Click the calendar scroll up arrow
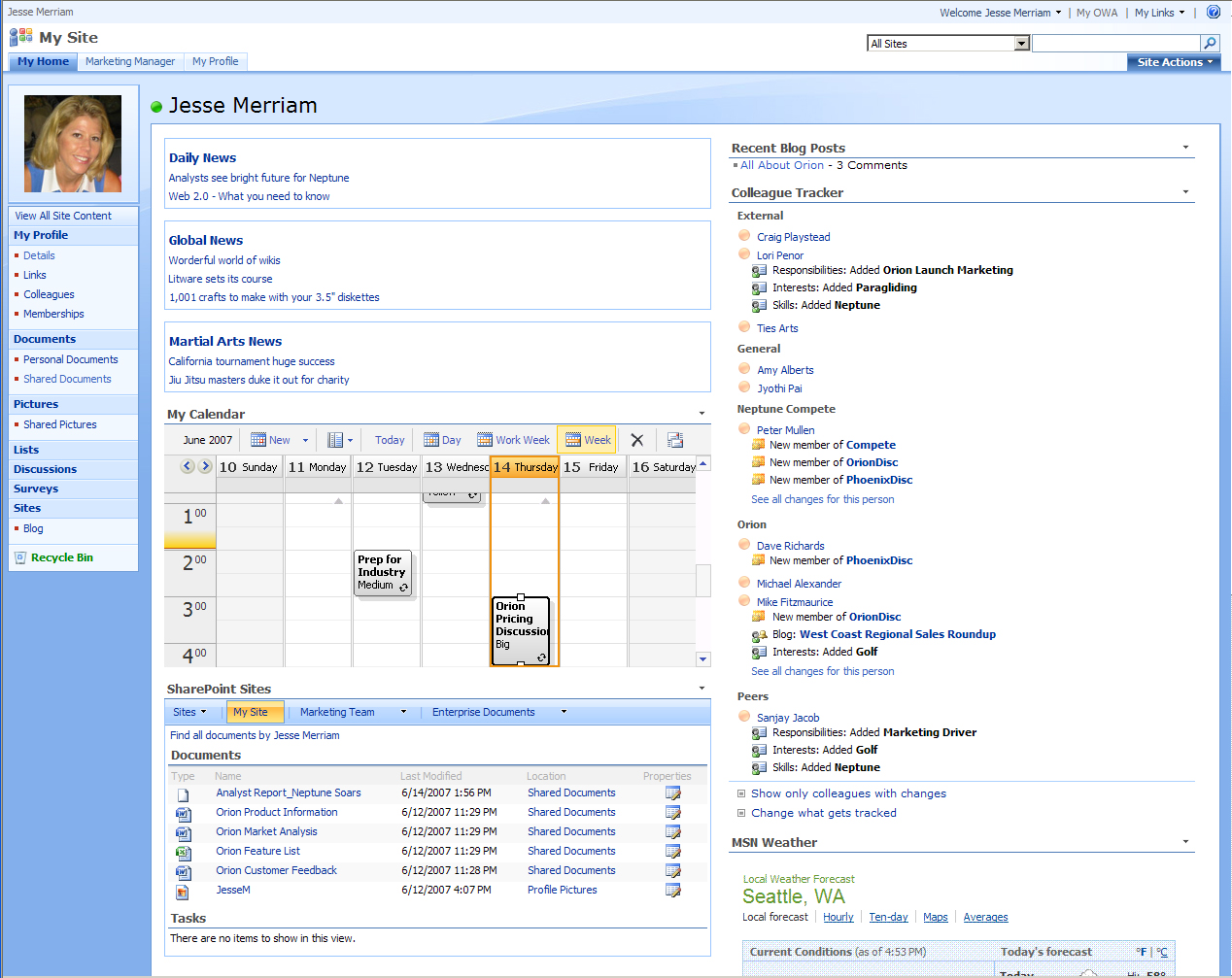 pyautogui.click(x=703, y=463)
